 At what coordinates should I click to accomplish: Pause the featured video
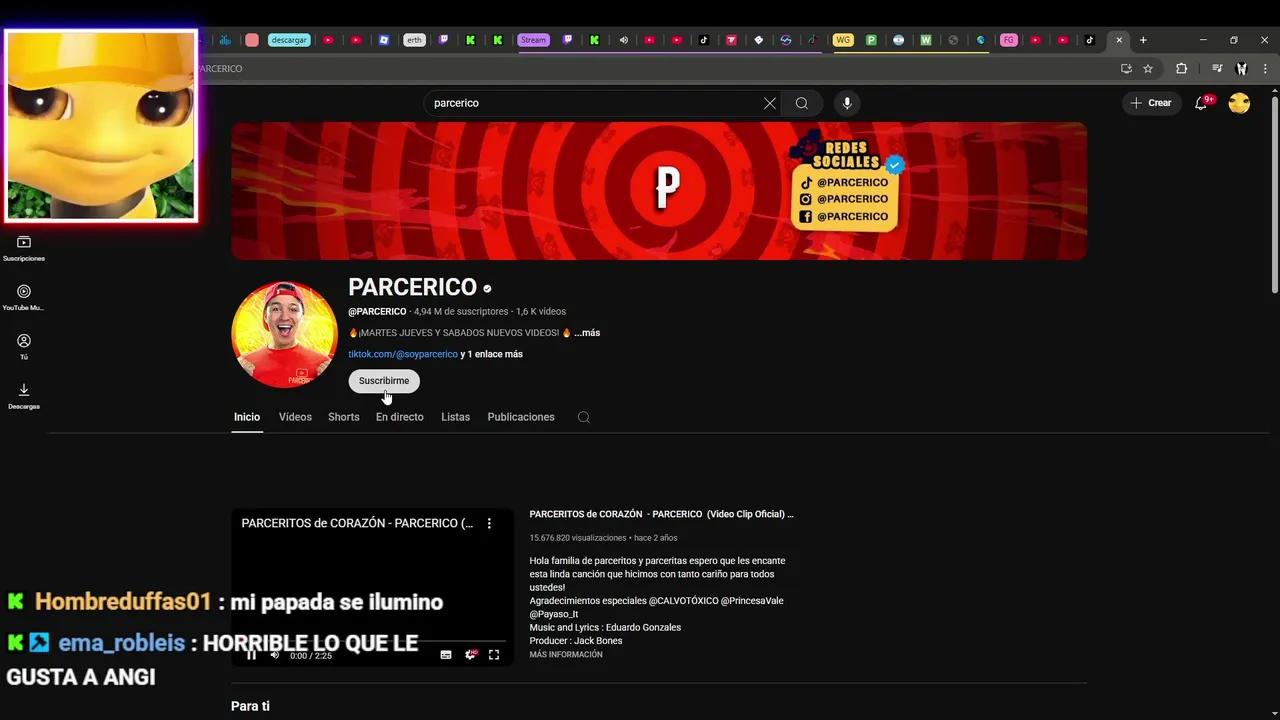[251, 655]
